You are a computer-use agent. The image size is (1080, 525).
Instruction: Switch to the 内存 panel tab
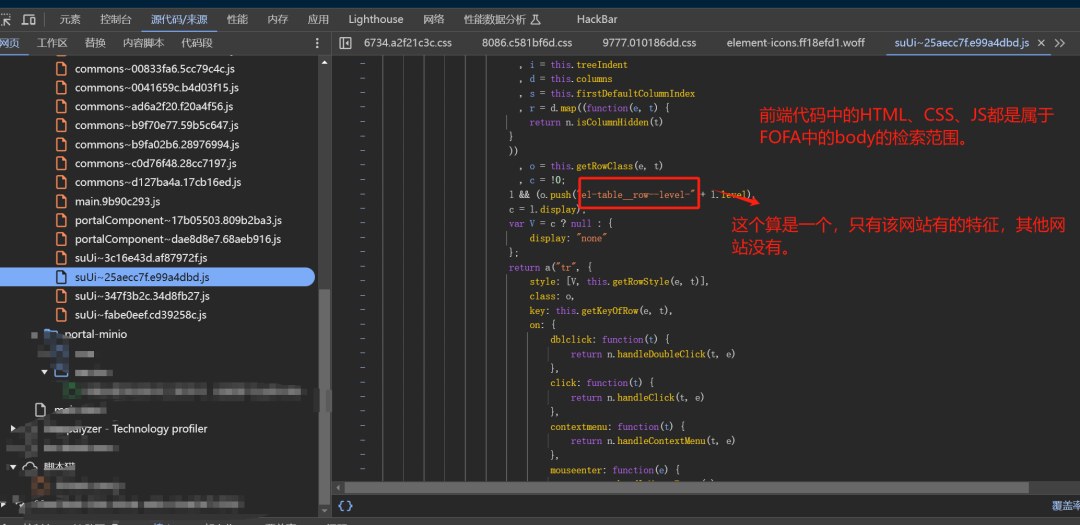278,20
